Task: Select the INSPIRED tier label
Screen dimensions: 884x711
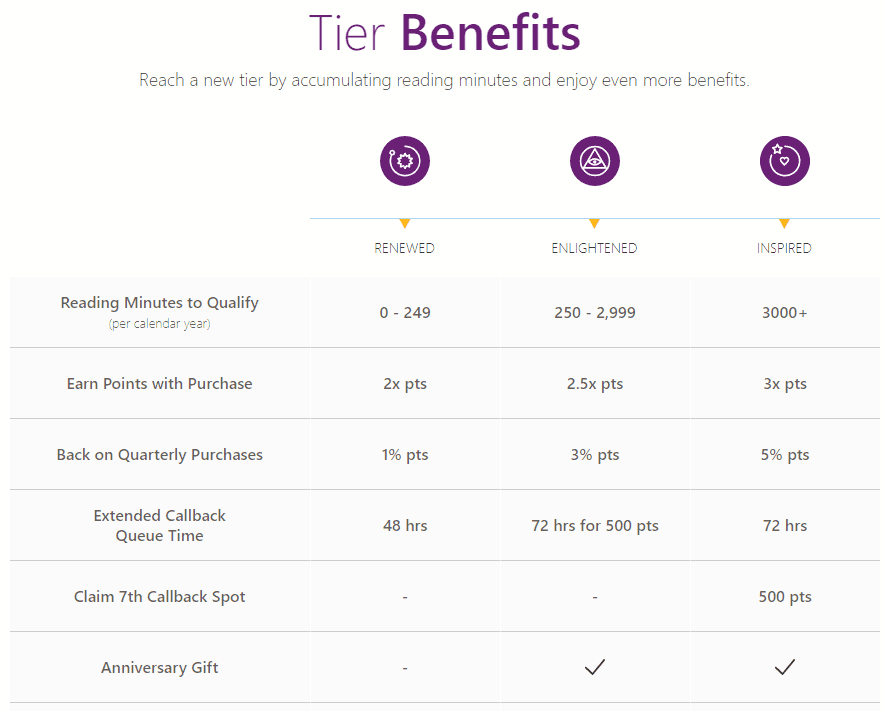Action: pyautogui.click(x=784, y=248)
